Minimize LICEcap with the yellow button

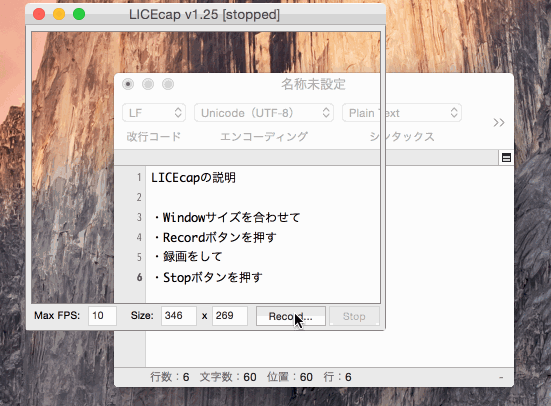click(59, 14)
